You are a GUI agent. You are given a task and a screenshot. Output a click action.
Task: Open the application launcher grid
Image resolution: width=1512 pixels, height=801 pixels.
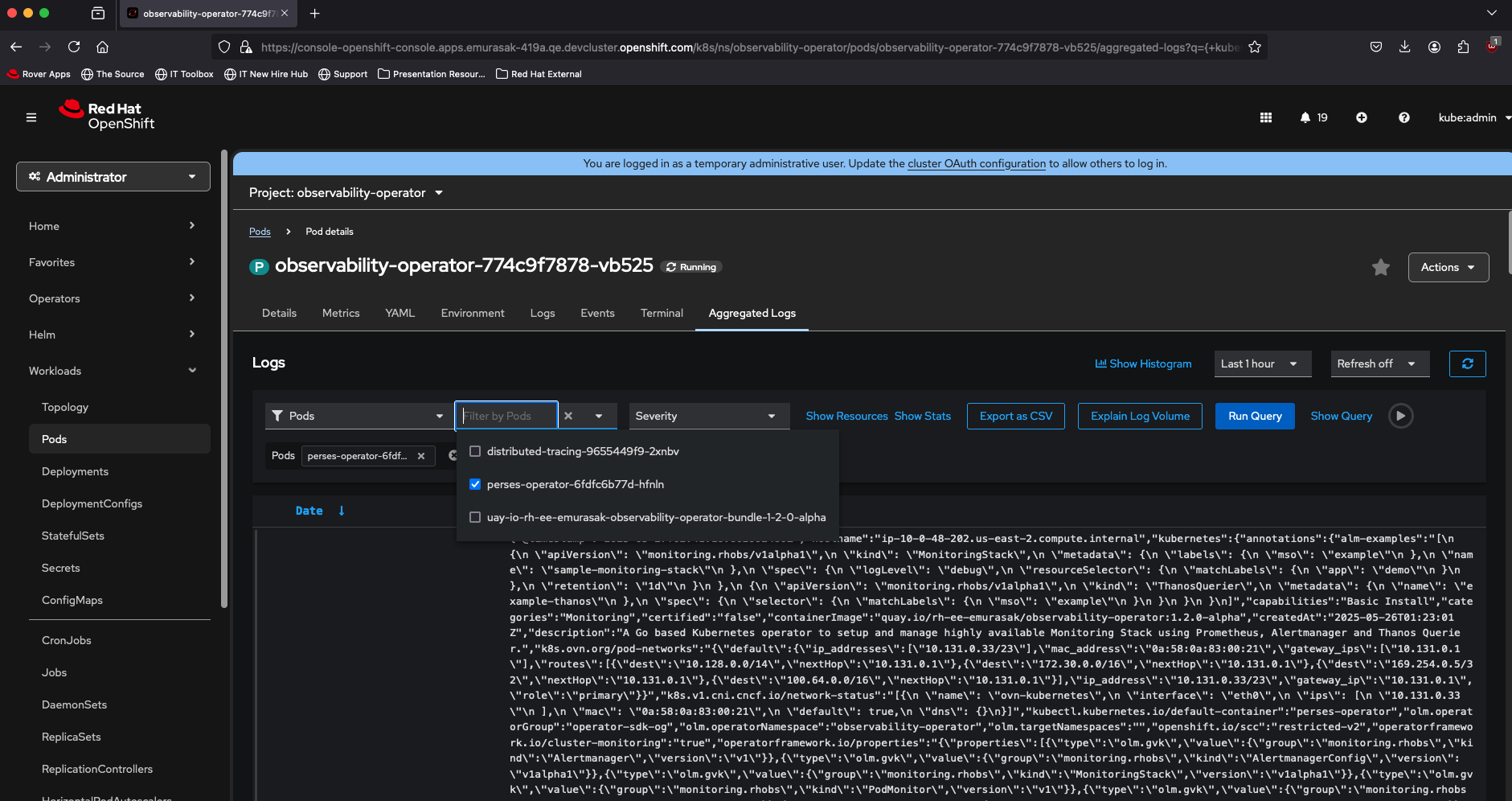point(1266,117)
